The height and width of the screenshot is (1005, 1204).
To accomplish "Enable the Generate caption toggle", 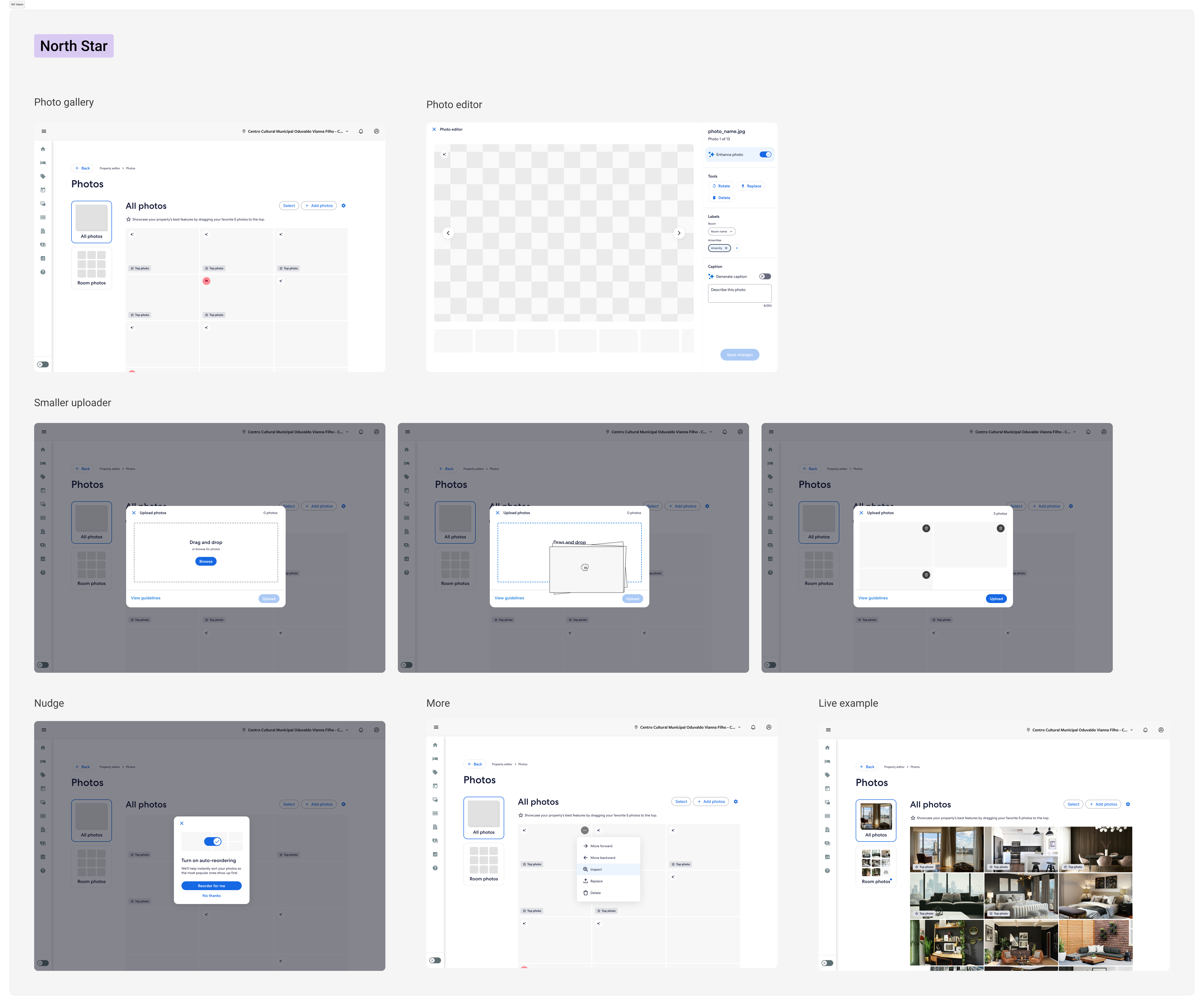I will coord(765,276).
